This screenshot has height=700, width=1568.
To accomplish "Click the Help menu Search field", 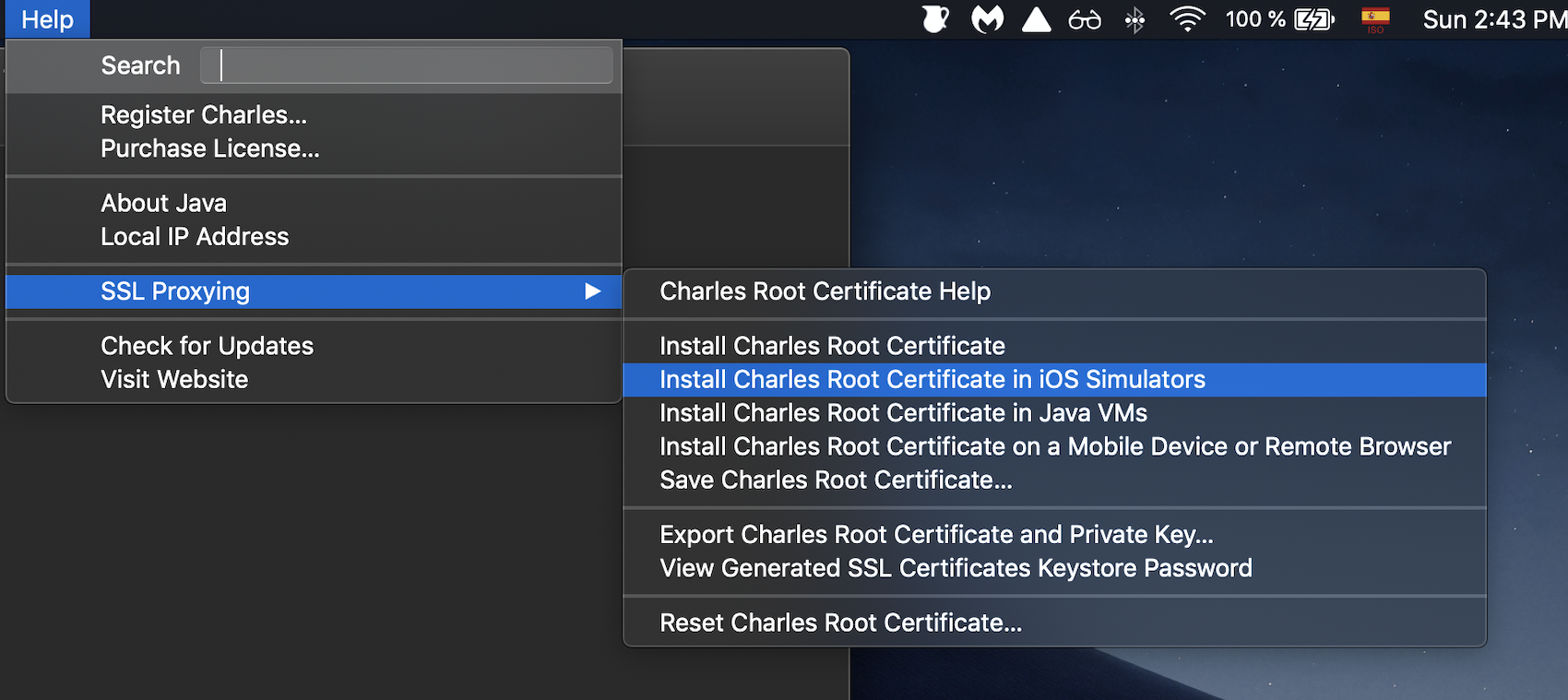I will (407, 65).
